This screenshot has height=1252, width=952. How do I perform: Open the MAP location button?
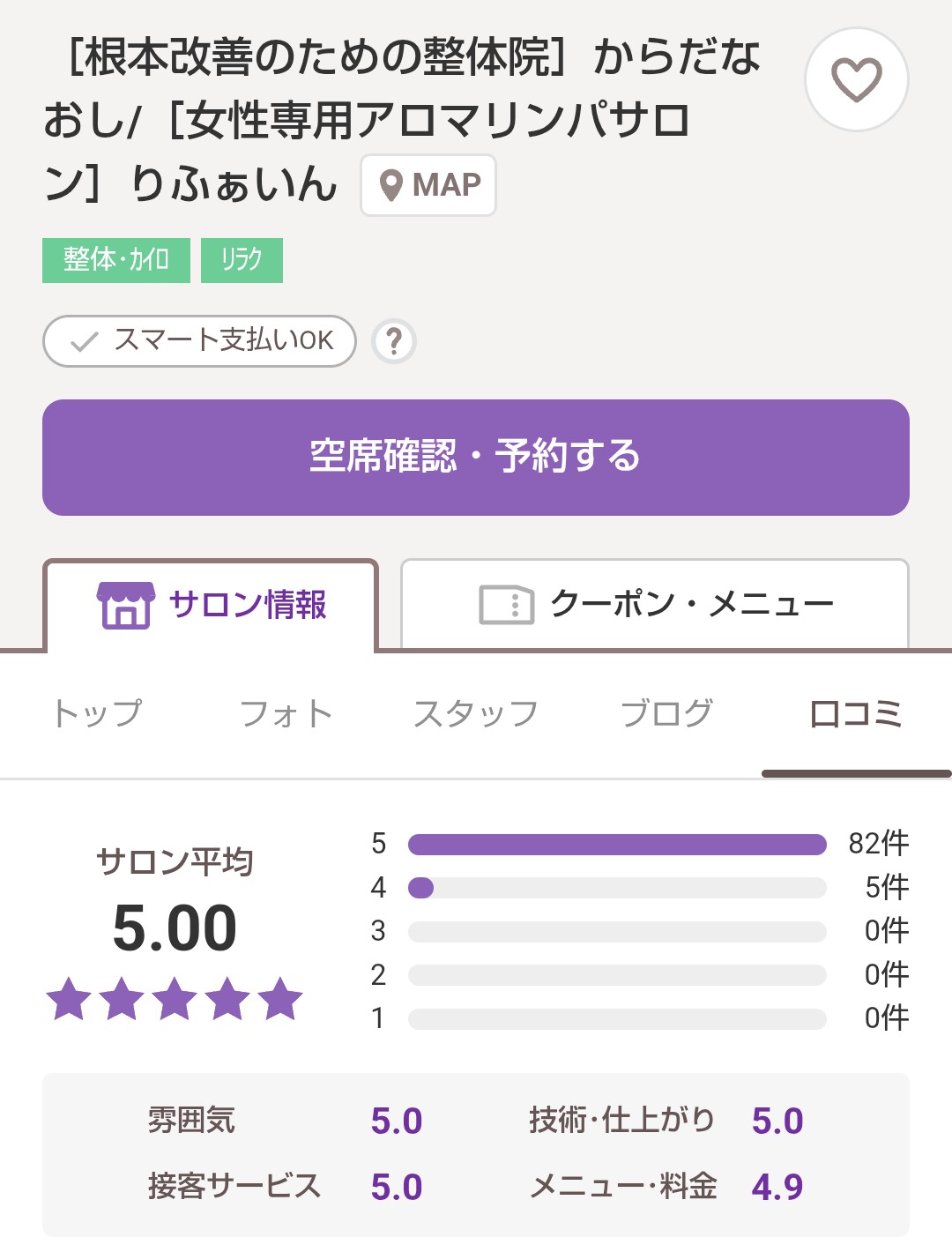(x=428, y=185)
